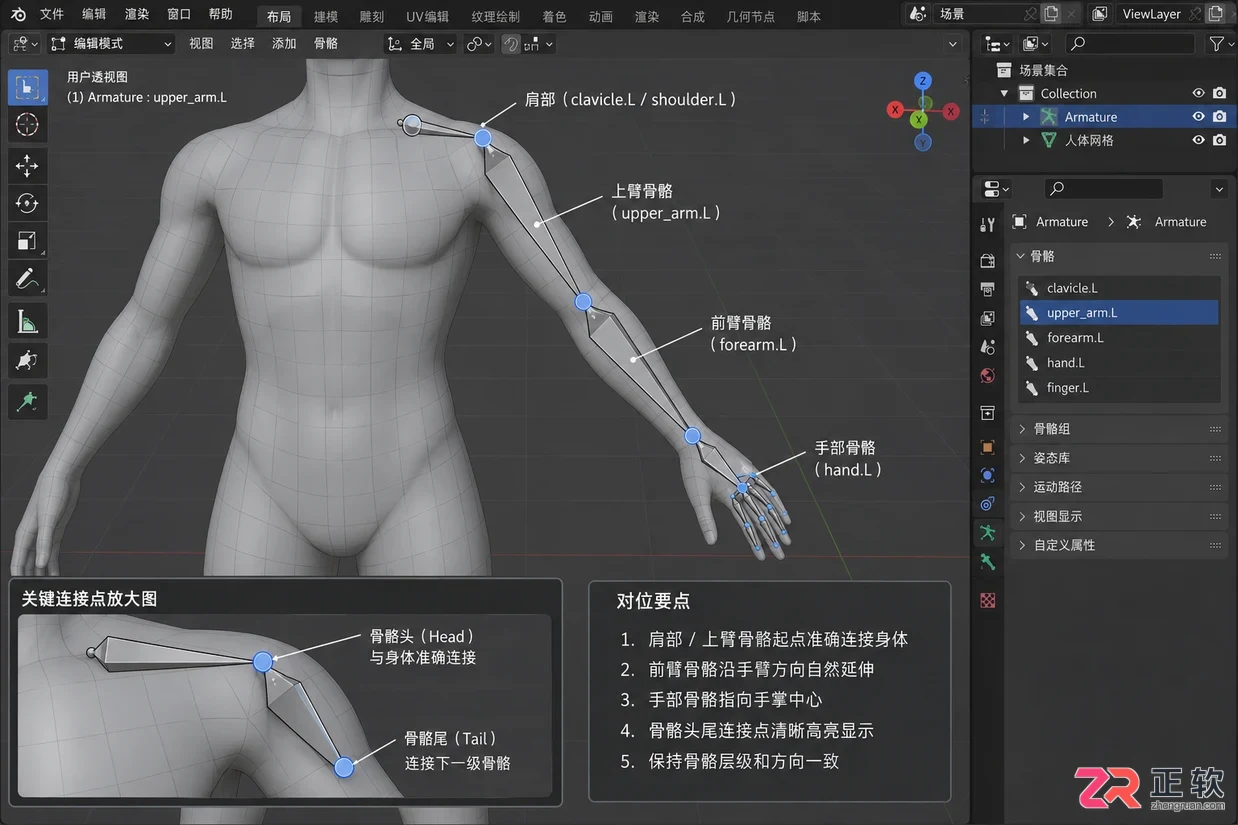The image size is (1238, 825).
Task: Open the Physics properties tab
Action: (988, 475)
